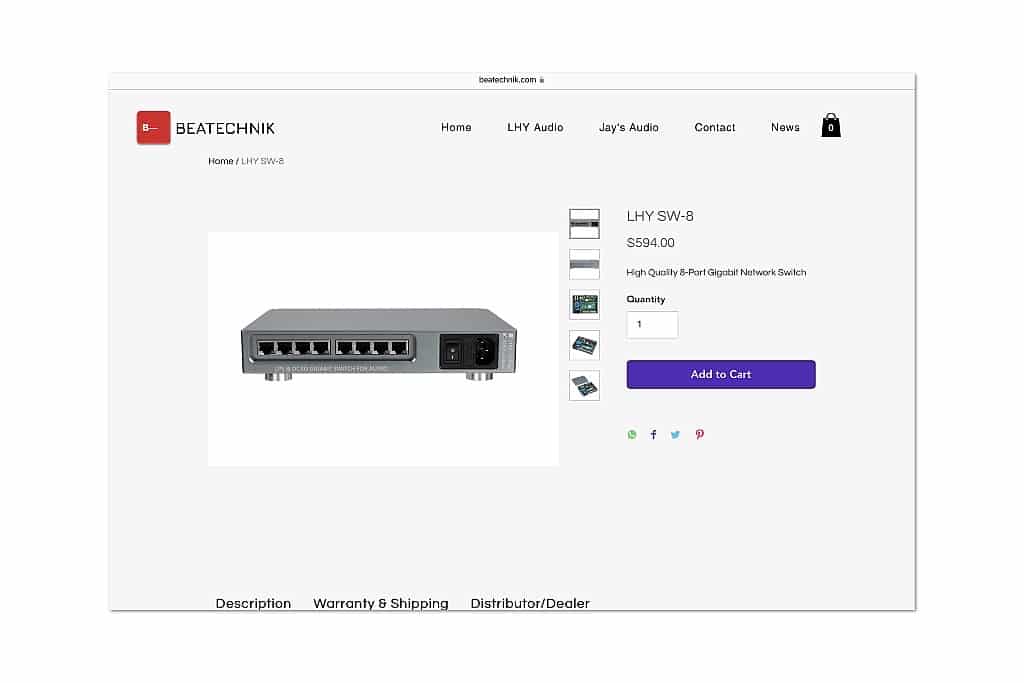This screenshot has width=1024, height=683.
Task: Click the lock icon beside beatechnik.com
Action: coord(542,80)
